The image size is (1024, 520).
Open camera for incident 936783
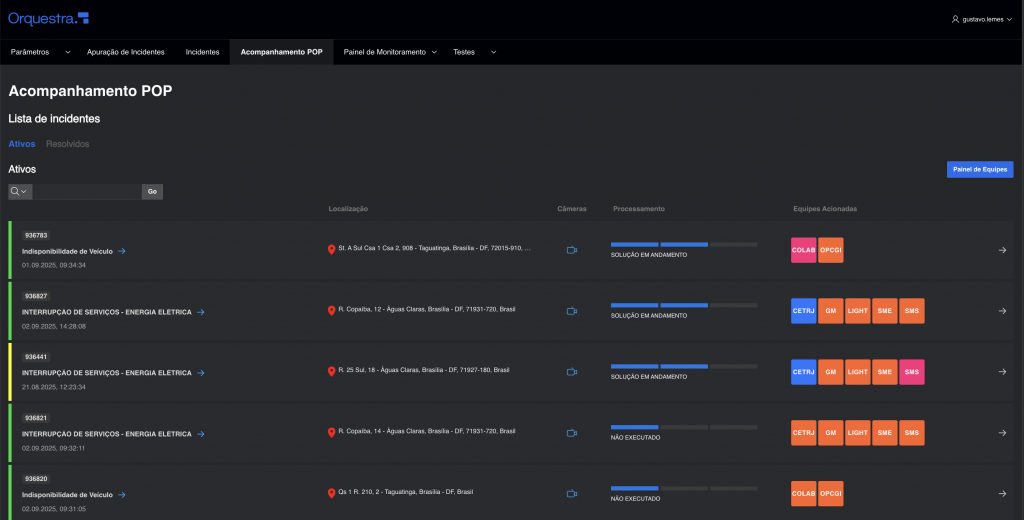572,250
